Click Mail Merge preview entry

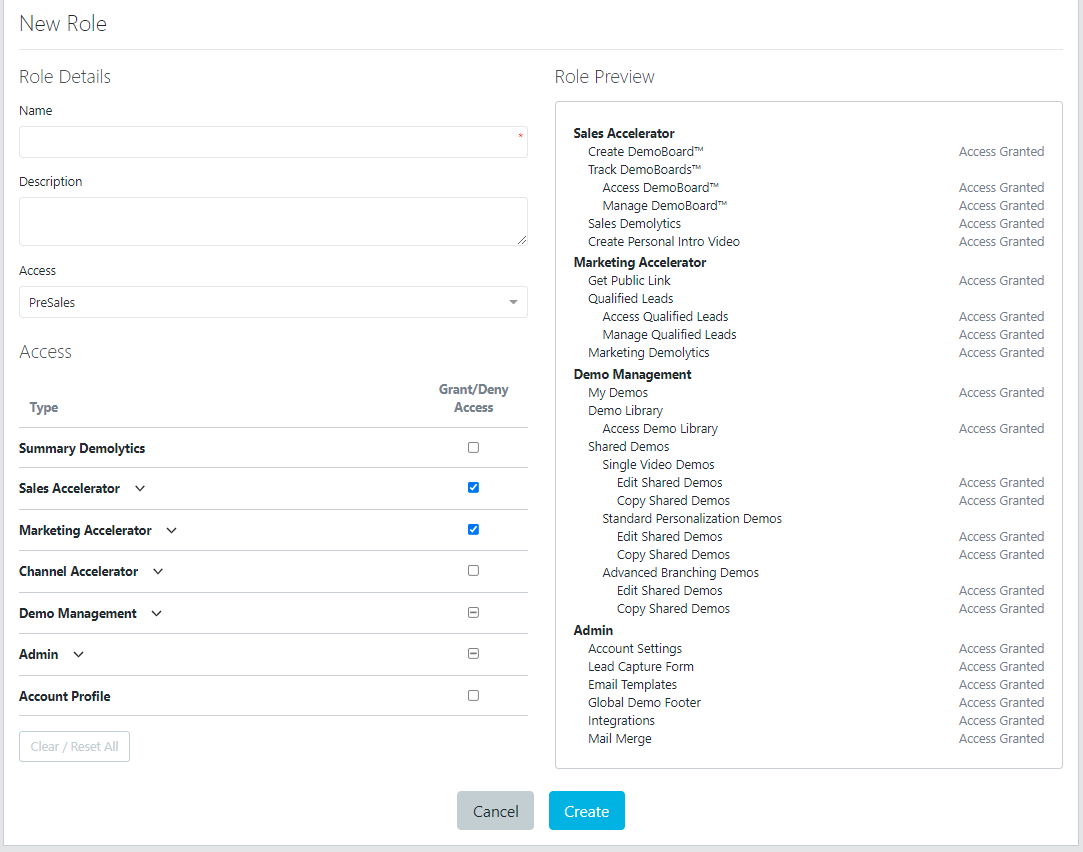point(620,738)
